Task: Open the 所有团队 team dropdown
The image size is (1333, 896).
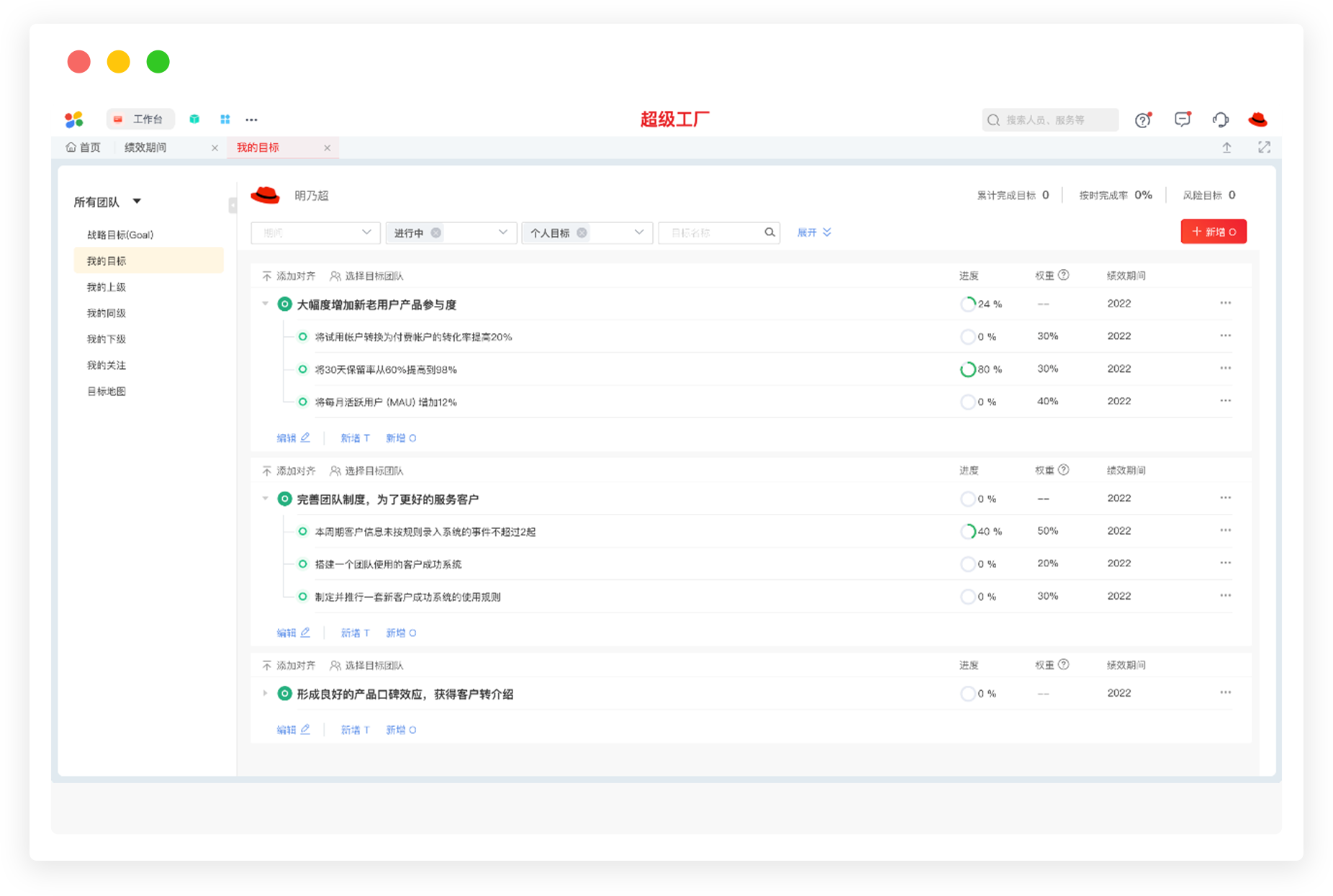Action: pyautogui.click(x=107, y=202)
